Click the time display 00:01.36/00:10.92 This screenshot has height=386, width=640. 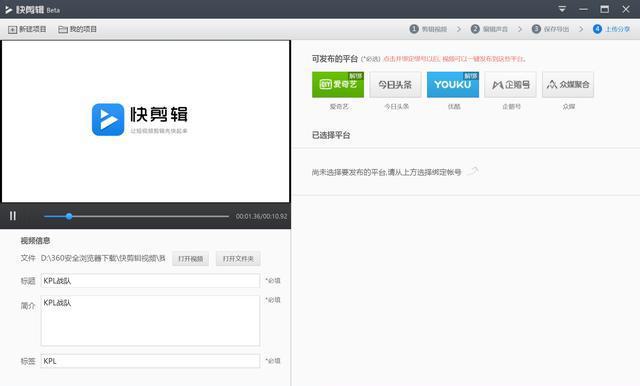point(261,216)
